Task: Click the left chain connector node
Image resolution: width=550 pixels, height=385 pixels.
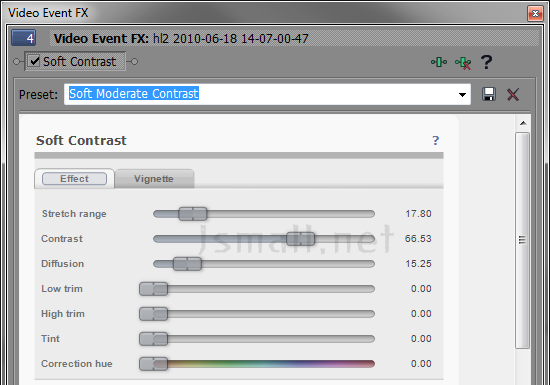Action: [16, 62]
